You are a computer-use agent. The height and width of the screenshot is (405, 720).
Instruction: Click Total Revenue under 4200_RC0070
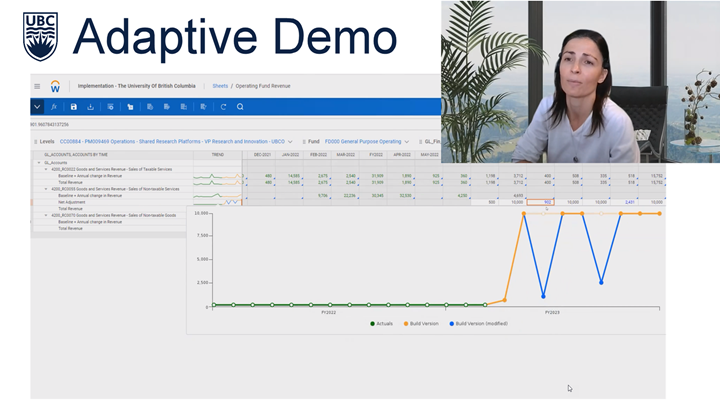70,228
